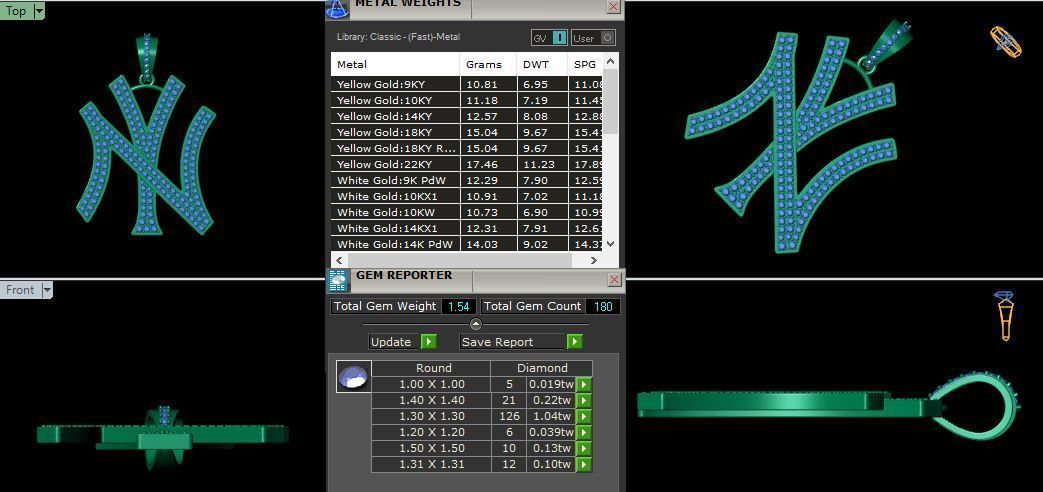
Task: Click the Total Gem Weight value 1.54
Action: 458,306
